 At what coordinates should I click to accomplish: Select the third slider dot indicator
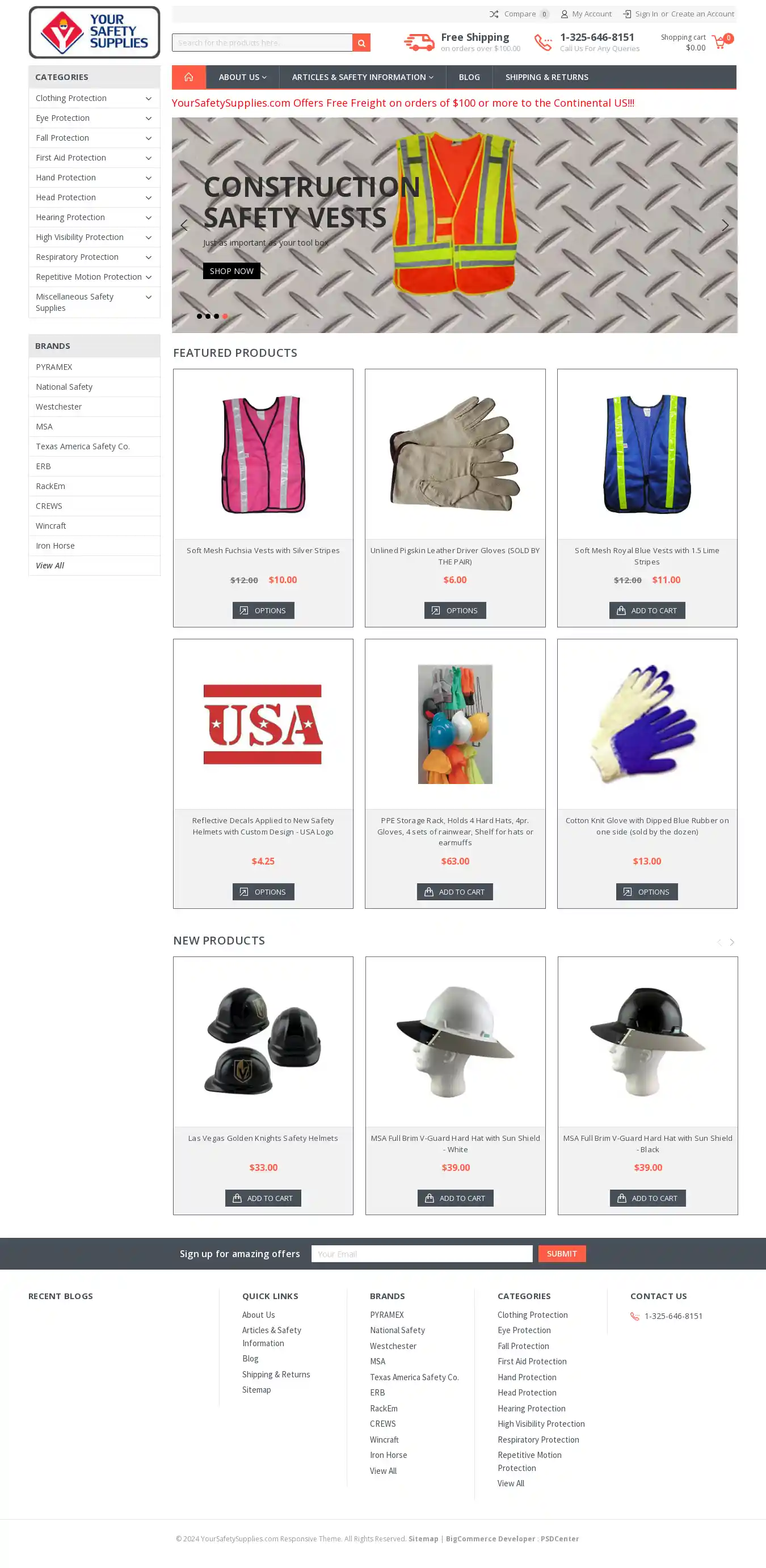coord(216,316)
